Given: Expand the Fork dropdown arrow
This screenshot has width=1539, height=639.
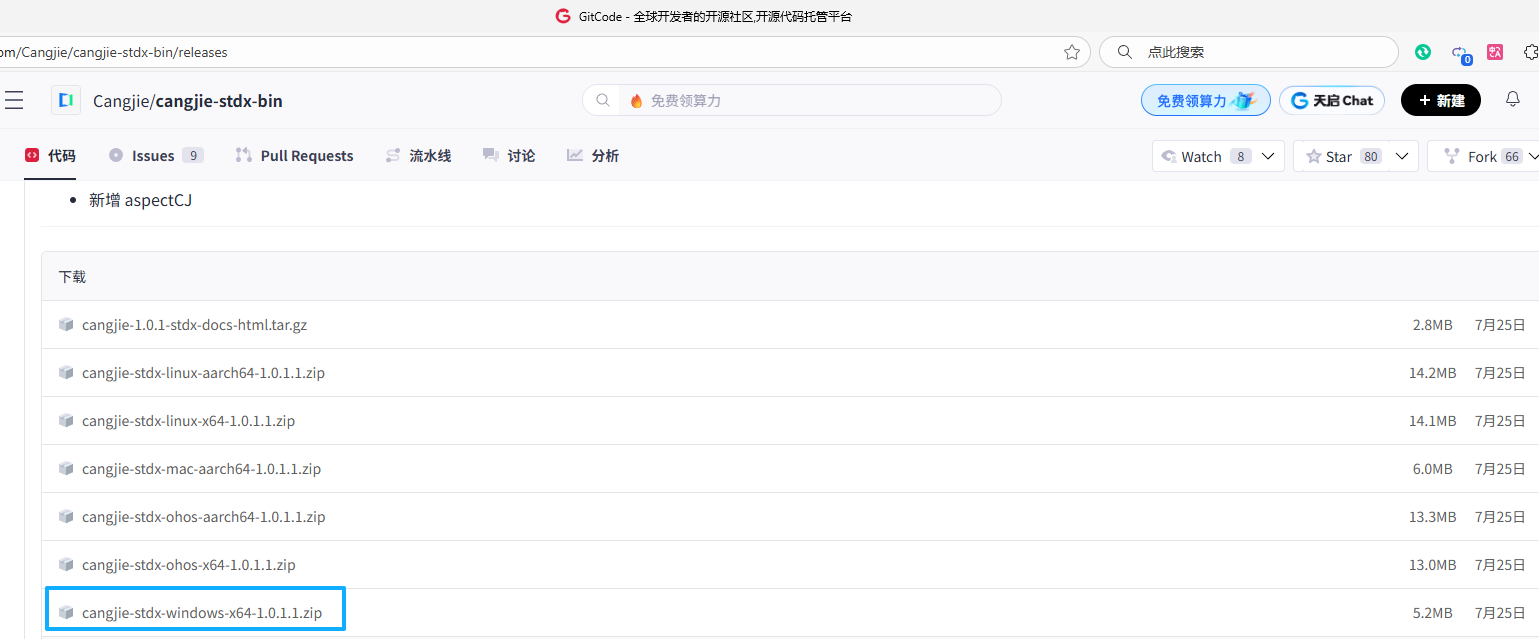Looking at the screenshot, I should point(1533,156).
